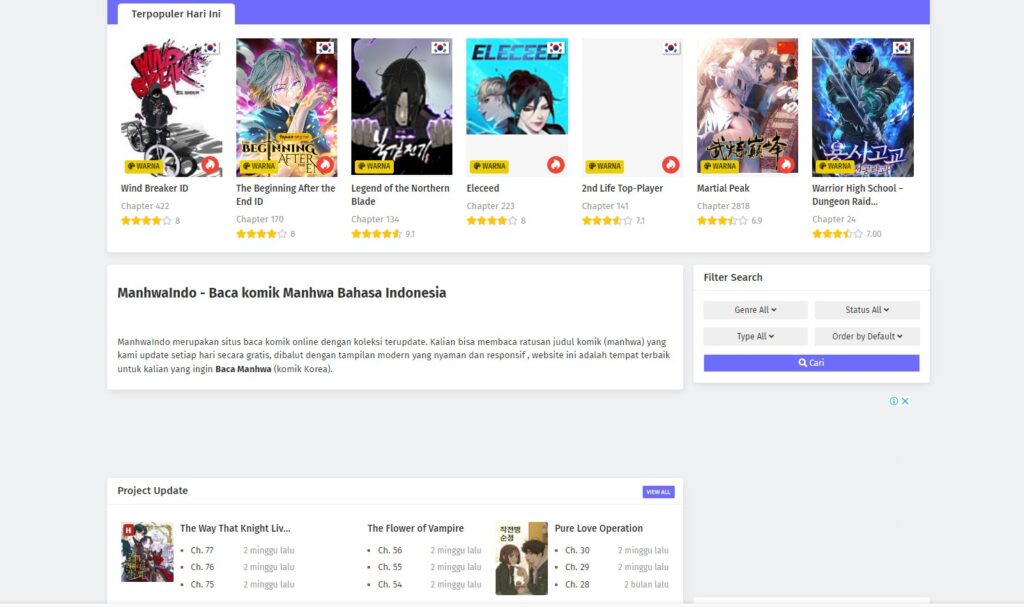Open The Flower of Vampire title
1024x607 pixels.
[x=415, y=529]
